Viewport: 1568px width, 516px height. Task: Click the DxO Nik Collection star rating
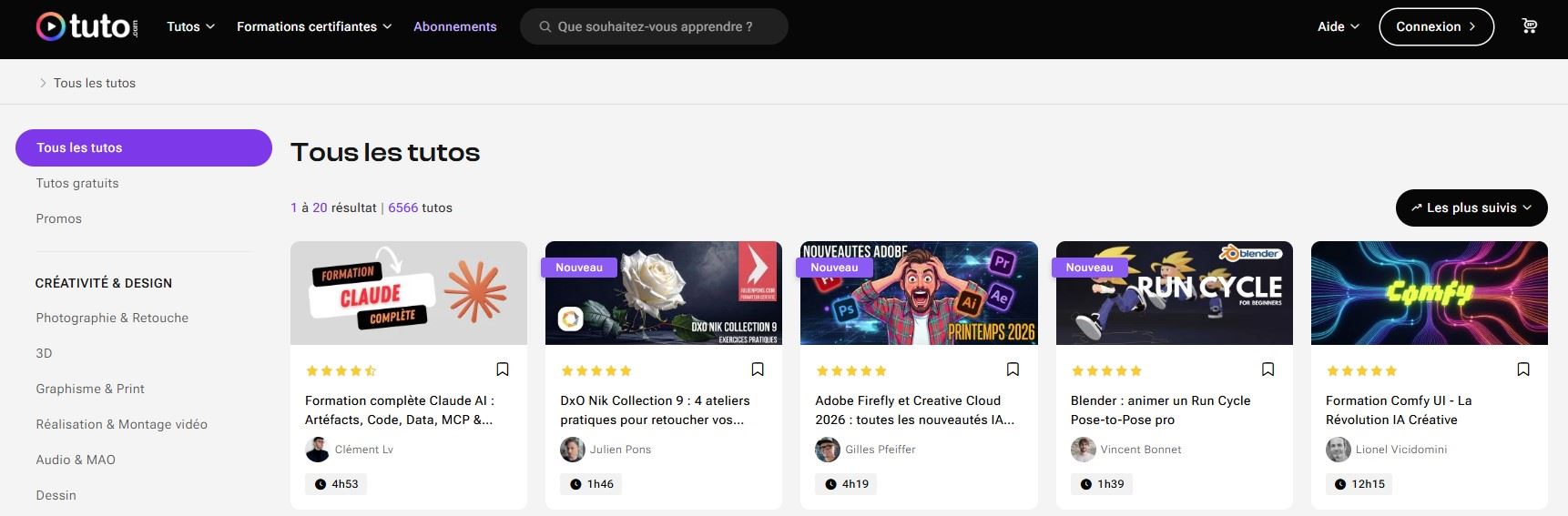click(x=596, y=370)
